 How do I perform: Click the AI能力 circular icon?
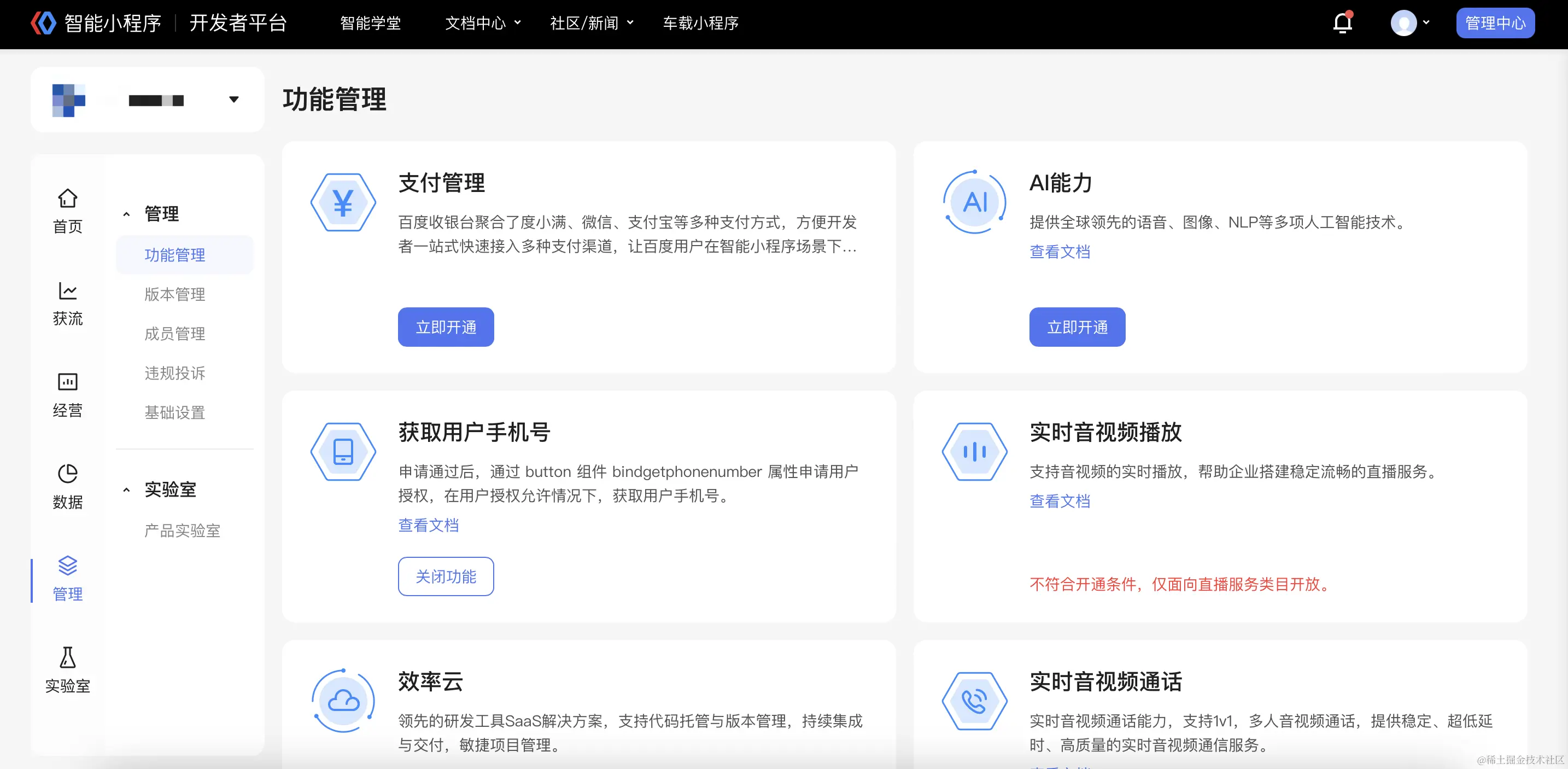tap(974, 203)
